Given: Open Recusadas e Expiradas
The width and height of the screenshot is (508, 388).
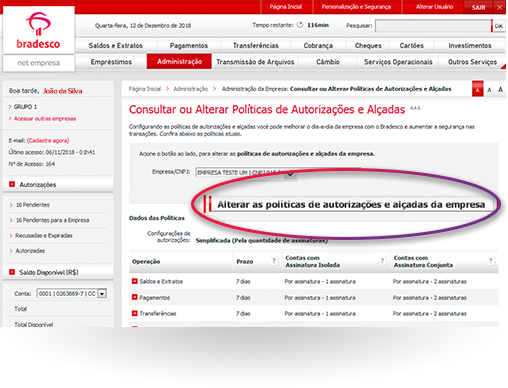Looking at the screenshot, I should 44,235.
